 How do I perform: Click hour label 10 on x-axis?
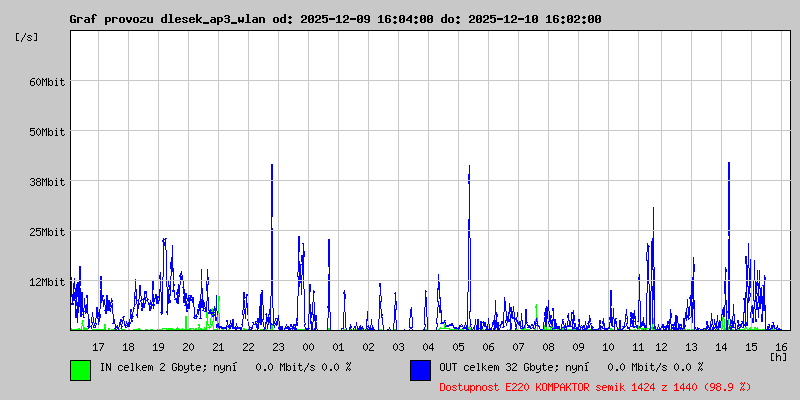pos(608,347)
